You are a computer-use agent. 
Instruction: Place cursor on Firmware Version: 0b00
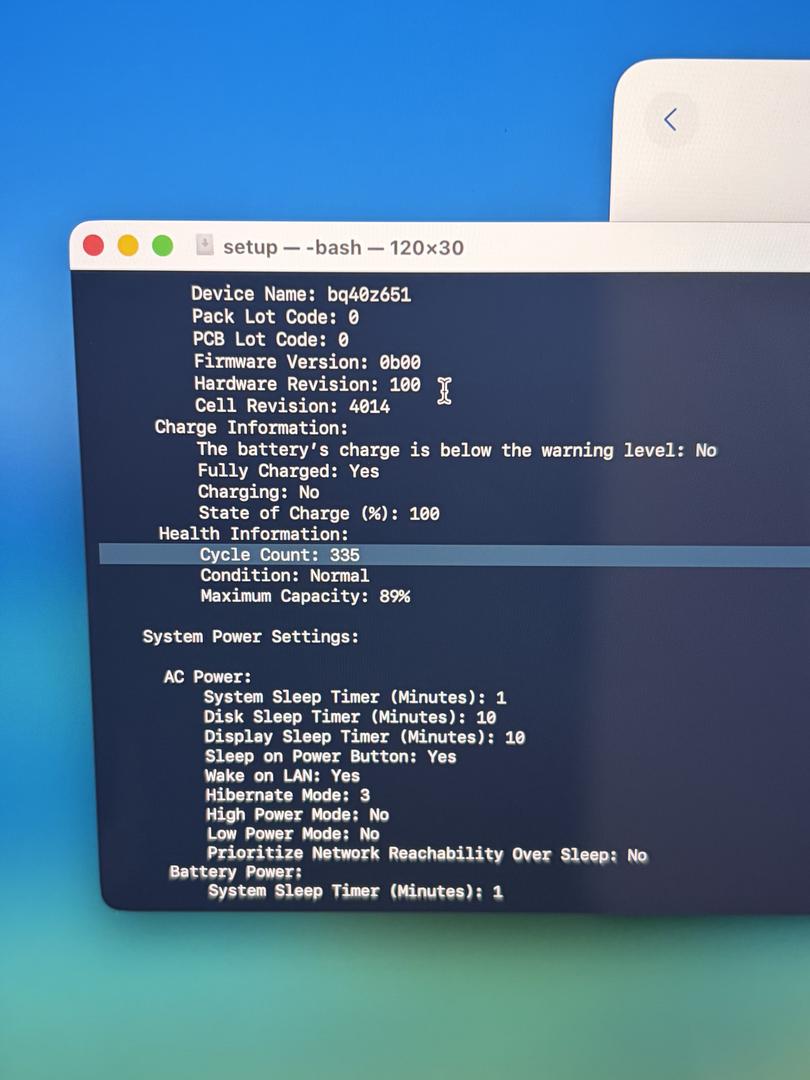click(x=306, y=362)
